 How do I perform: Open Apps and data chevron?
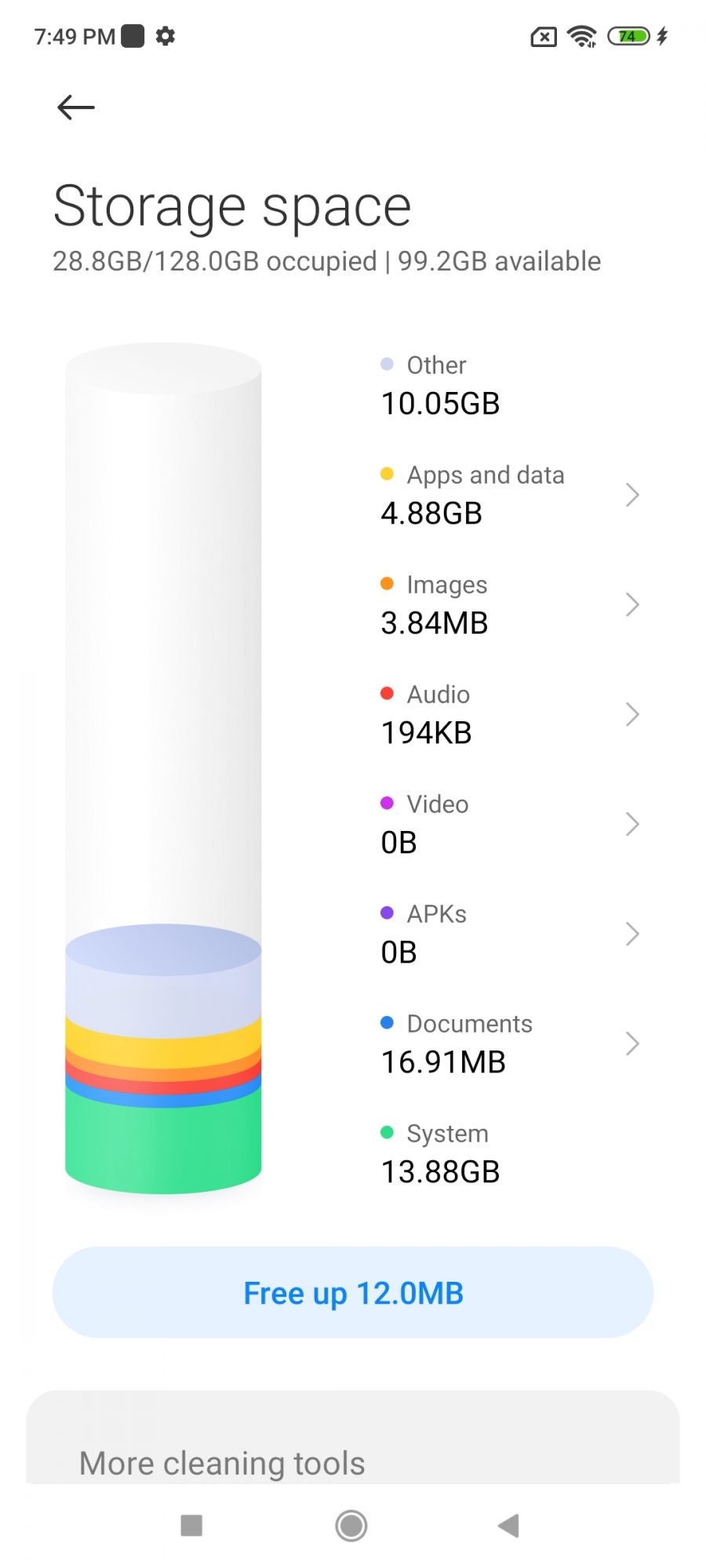click(632, 495)
